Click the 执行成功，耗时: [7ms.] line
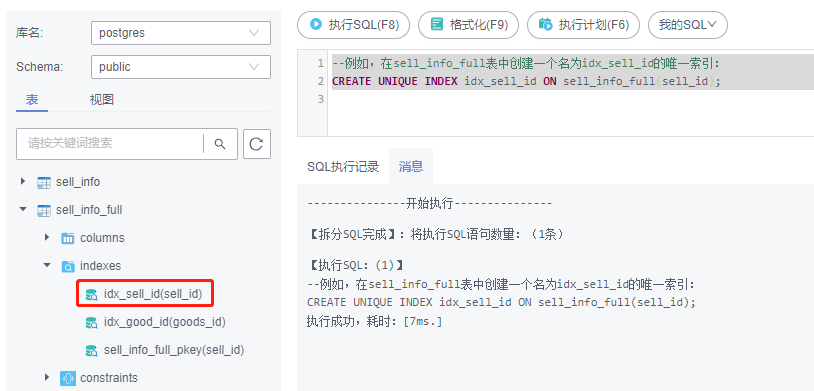Viewport: 814px width, 391px height. click(x=374, y=321)
